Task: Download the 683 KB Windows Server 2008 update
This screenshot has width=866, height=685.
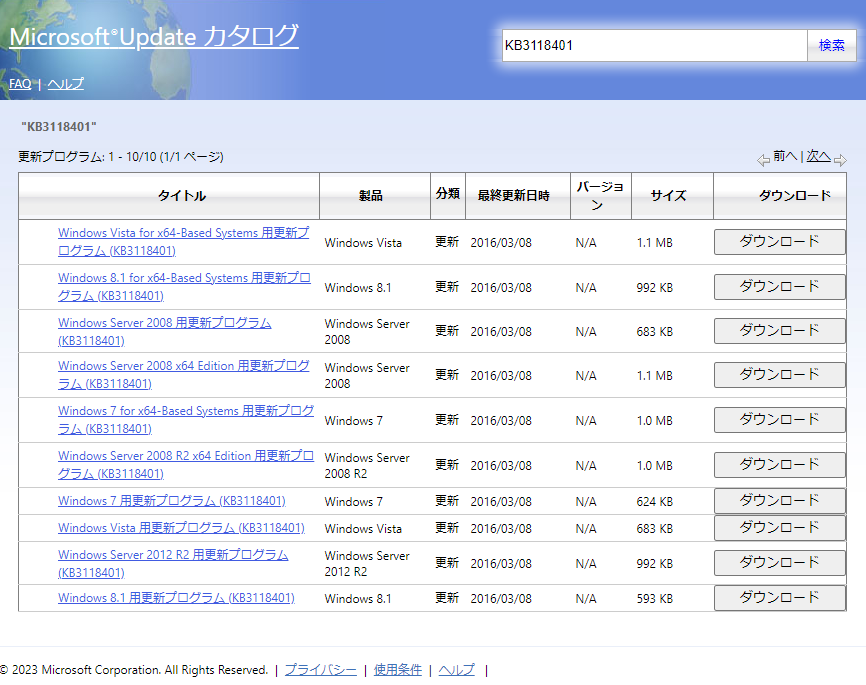Action: (x=779, y=331)
